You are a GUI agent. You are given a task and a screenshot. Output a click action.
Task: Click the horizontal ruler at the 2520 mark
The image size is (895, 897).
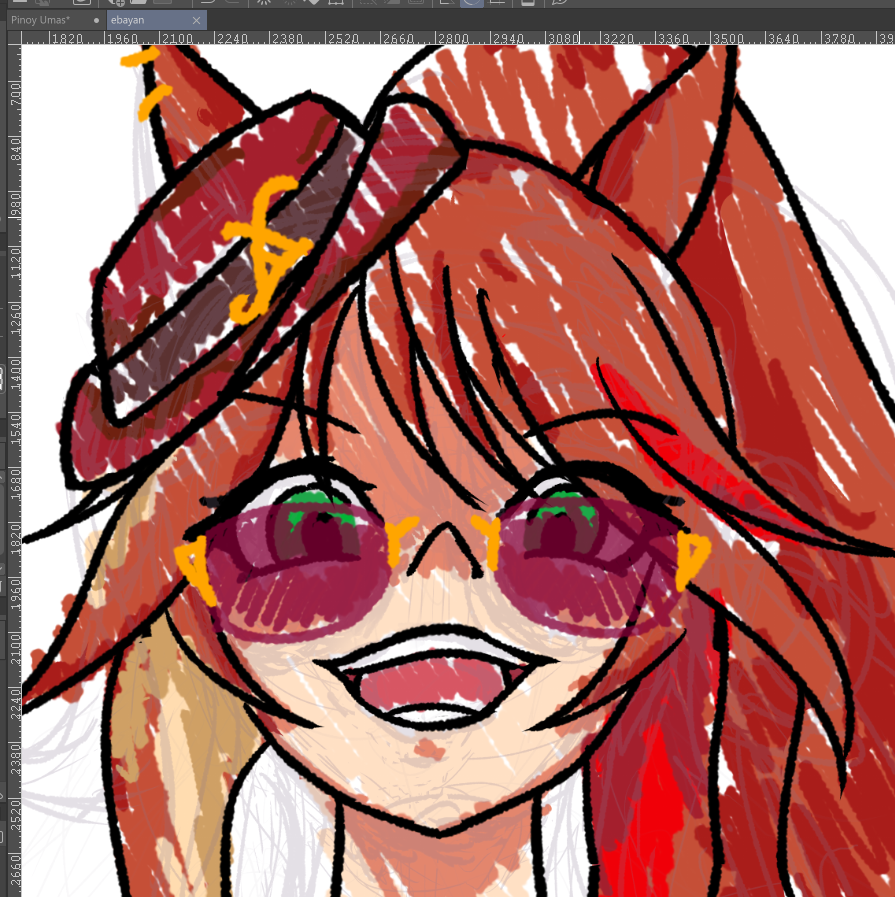tap(343, 38)
